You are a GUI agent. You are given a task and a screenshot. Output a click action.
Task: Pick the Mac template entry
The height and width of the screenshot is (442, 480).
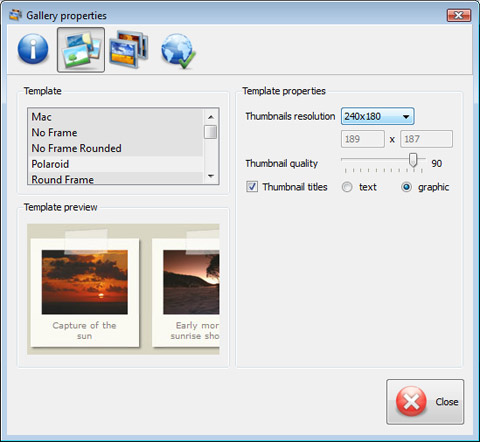(x=115, y=117)
